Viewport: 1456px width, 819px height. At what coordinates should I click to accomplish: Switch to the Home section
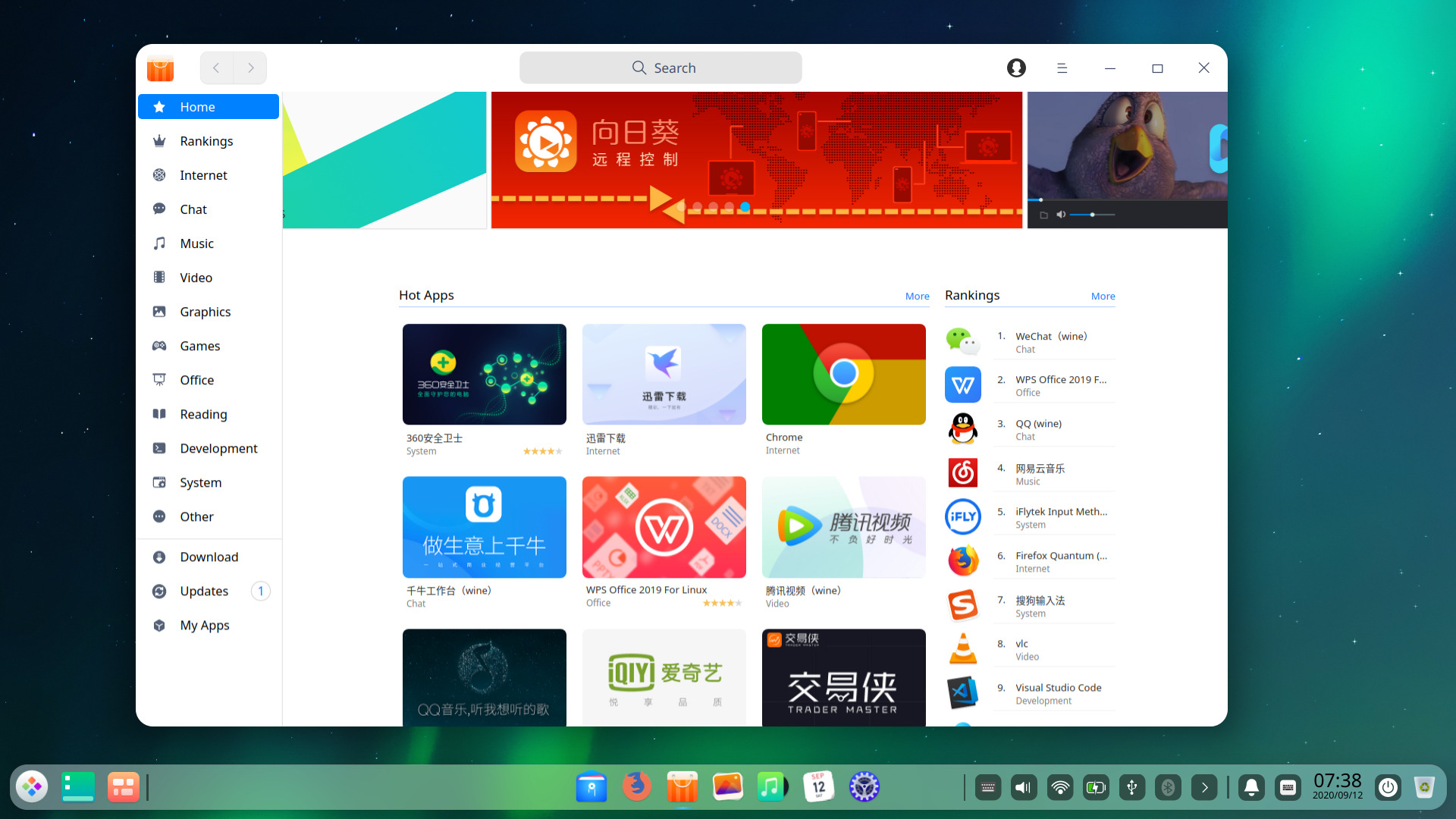point(197,106)
